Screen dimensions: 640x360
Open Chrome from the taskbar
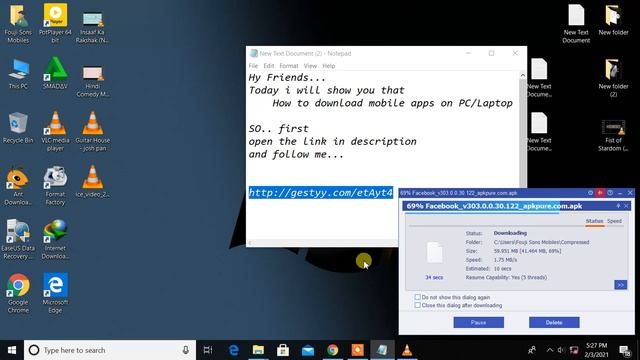pyautogui.click(x=333, y=350)
